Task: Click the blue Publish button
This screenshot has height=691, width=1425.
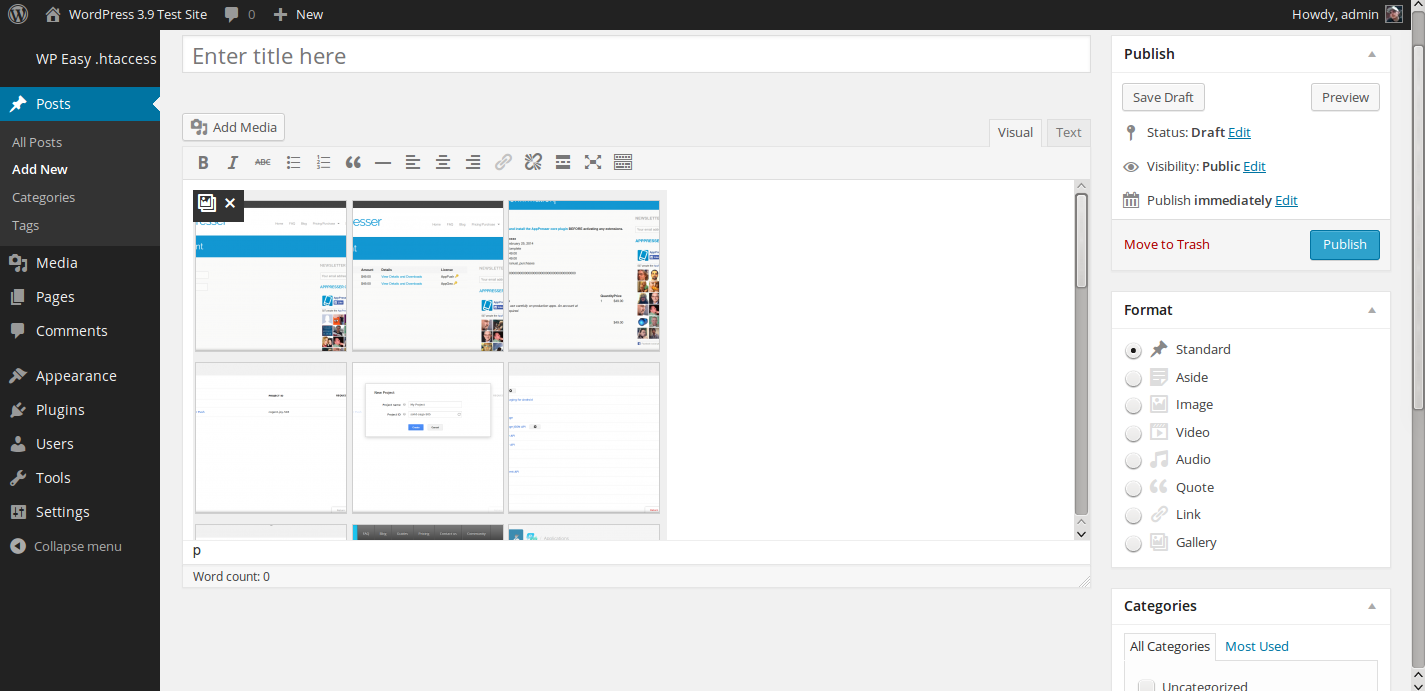Action: tap(1344, 245)
